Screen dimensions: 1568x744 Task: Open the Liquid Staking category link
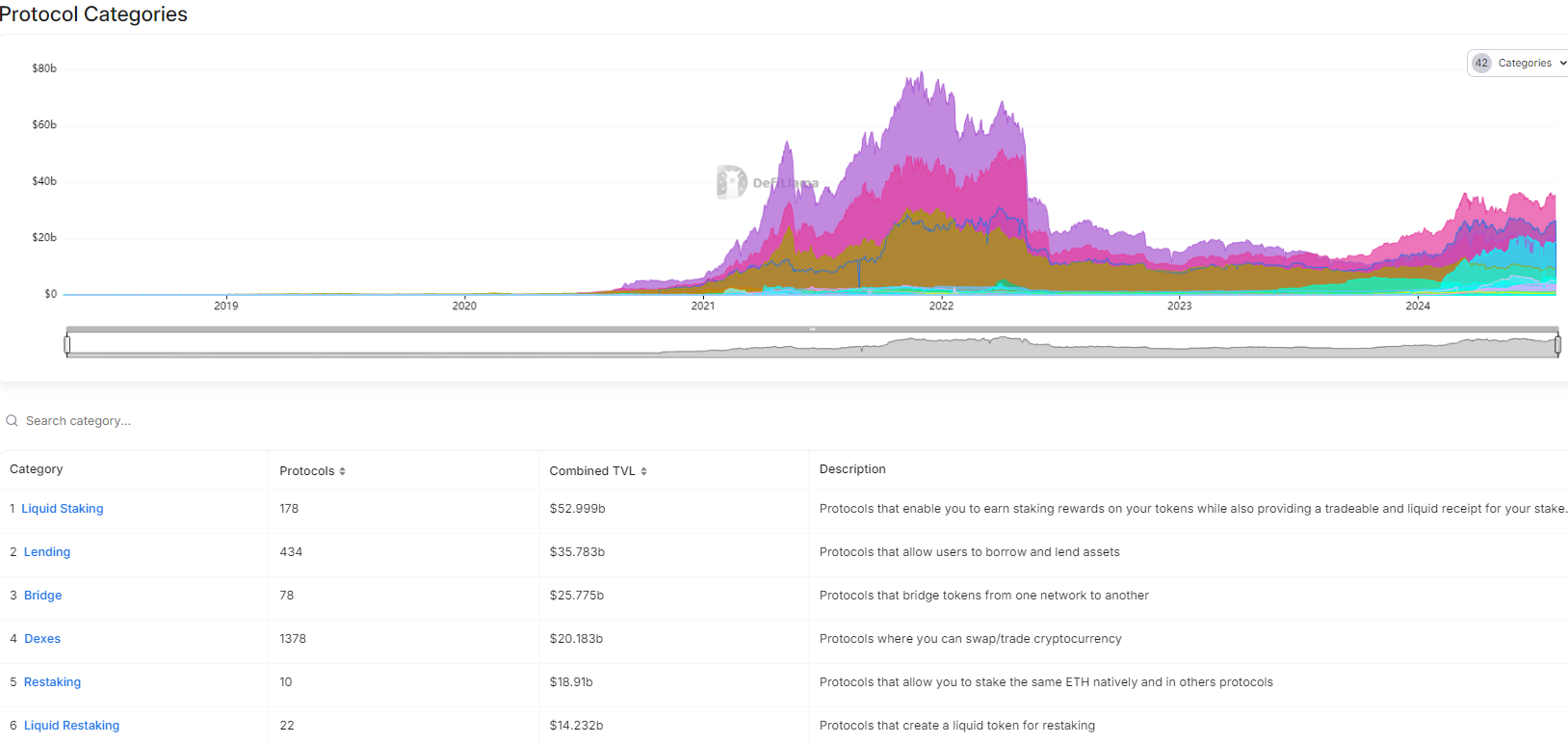point(63,509)
